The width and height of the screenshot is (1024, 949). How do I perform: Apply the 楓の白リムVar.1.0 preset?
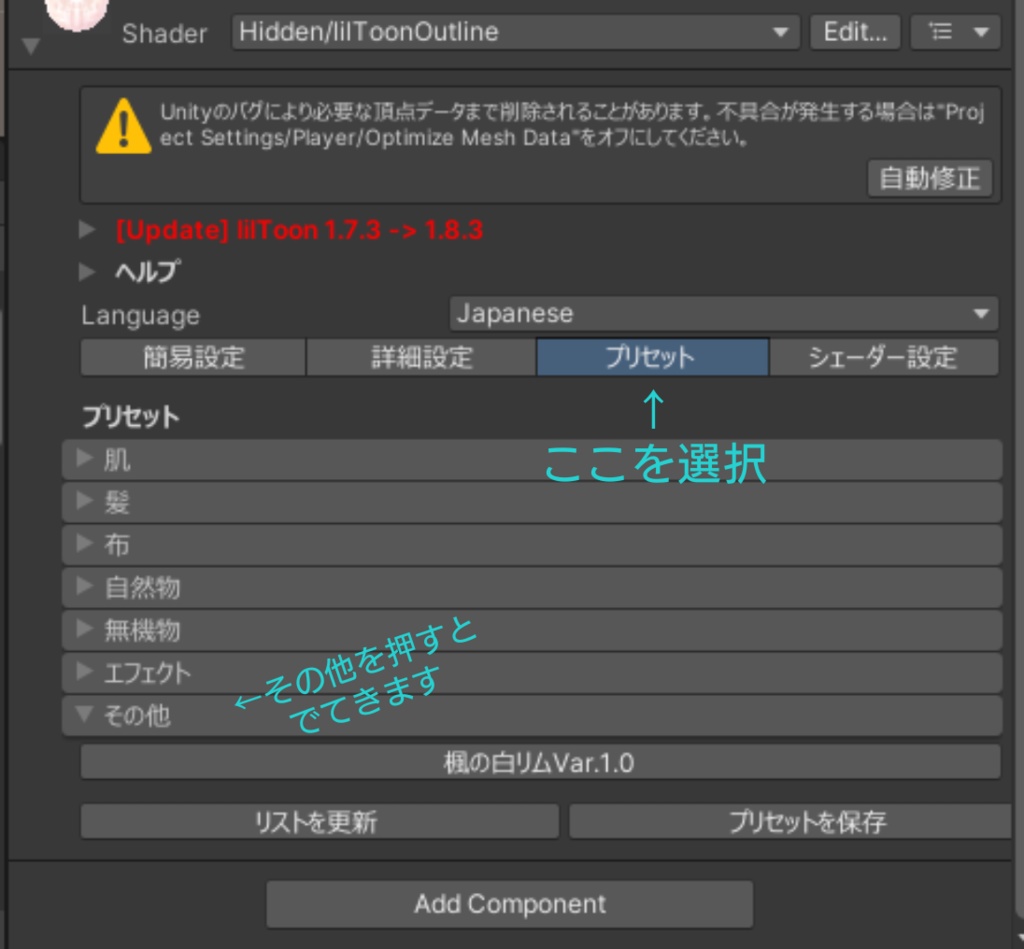tap(539, 763)
